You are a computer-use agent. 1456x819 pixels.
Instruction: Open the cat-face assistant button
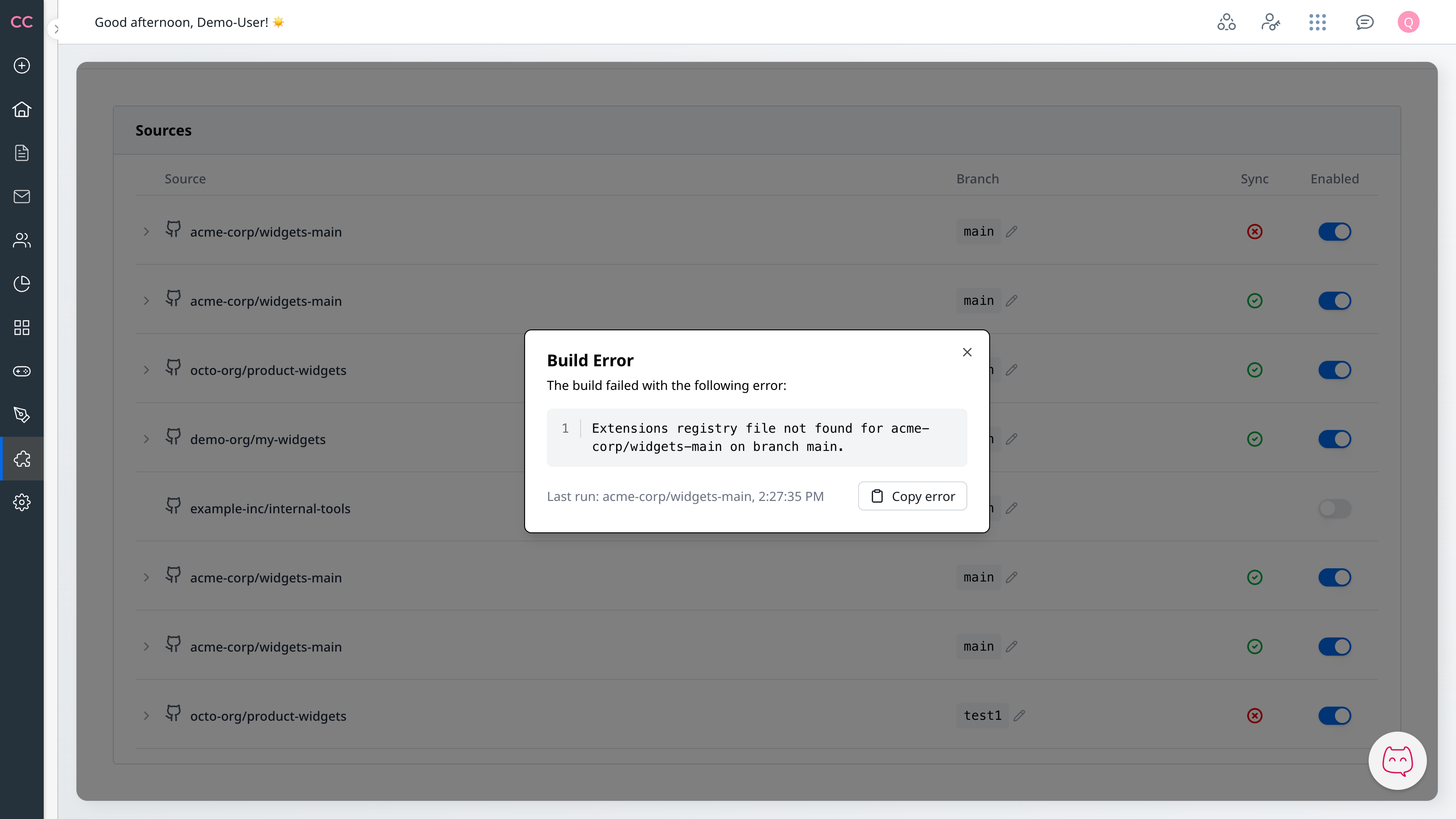(x=1397, y=761)
